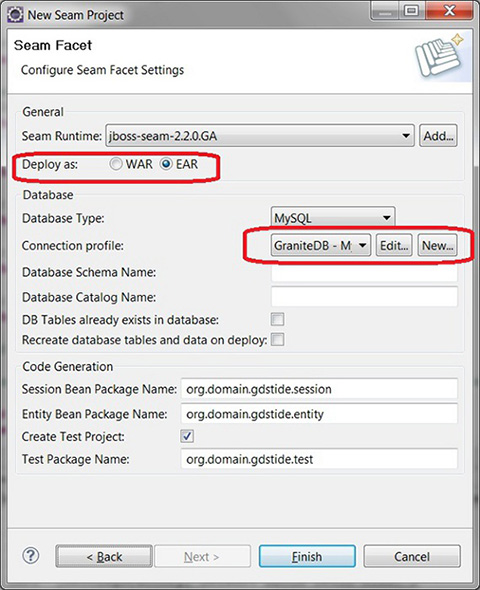Enable Recreate database tables on deploy

(x=278, y=339)
